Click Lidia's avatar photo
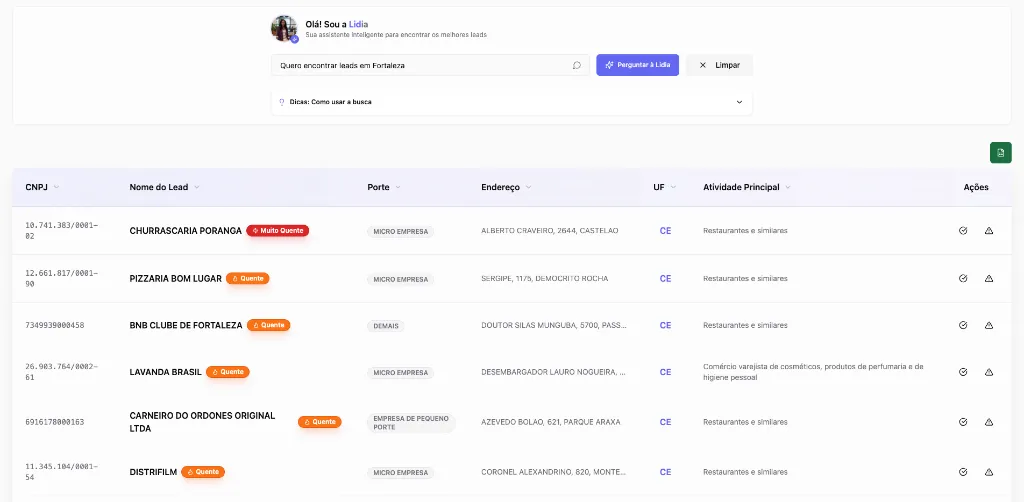Viewport: 1024px width, 502px height. [x=284, y=29]
